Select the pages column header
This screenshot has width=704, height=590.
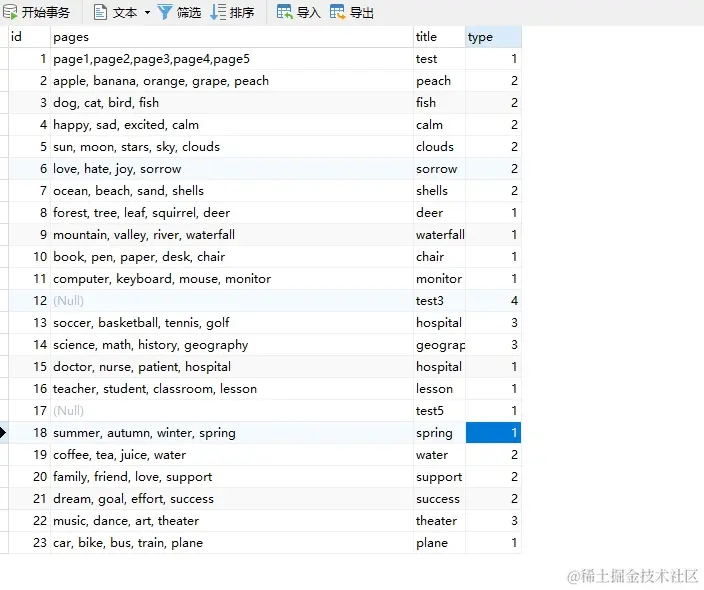click(232, 37)
